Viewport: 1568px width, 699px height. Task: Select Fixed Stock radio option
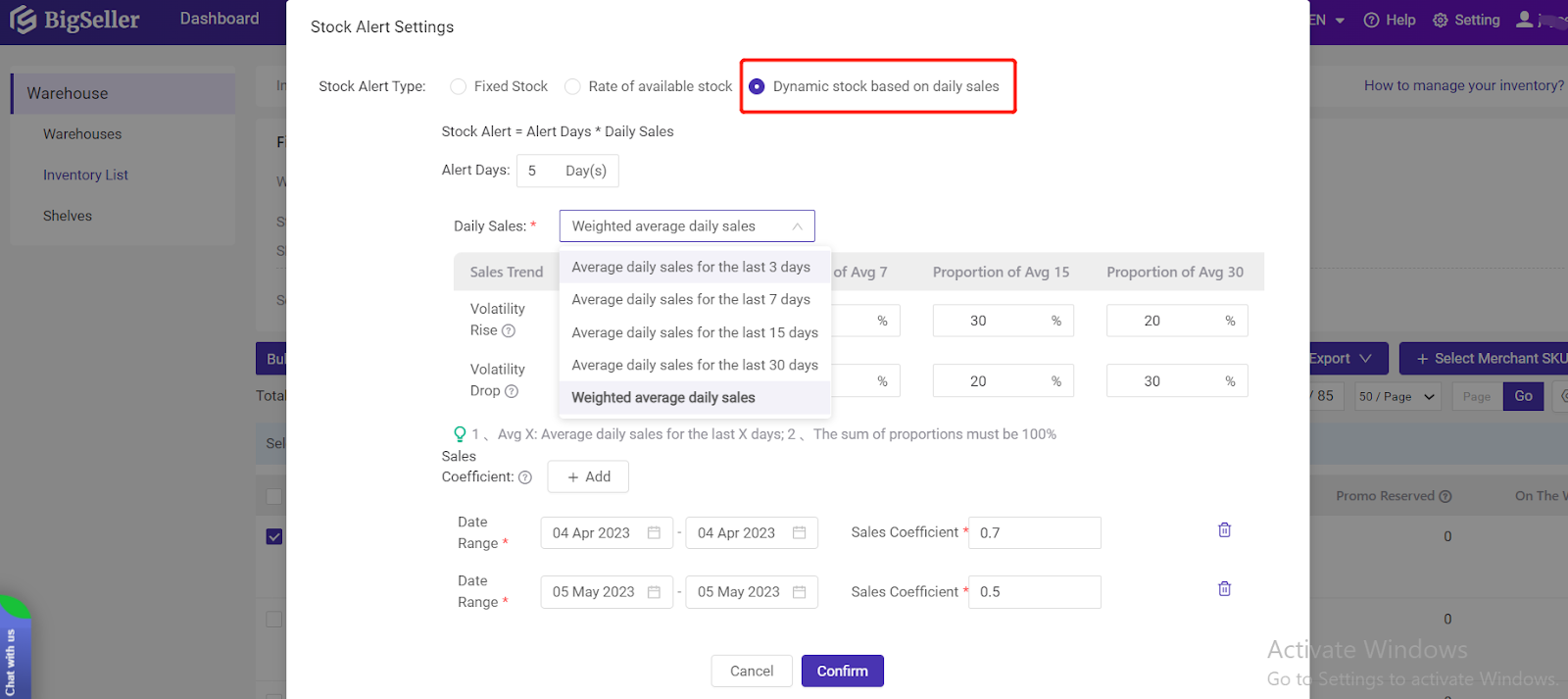458,86
